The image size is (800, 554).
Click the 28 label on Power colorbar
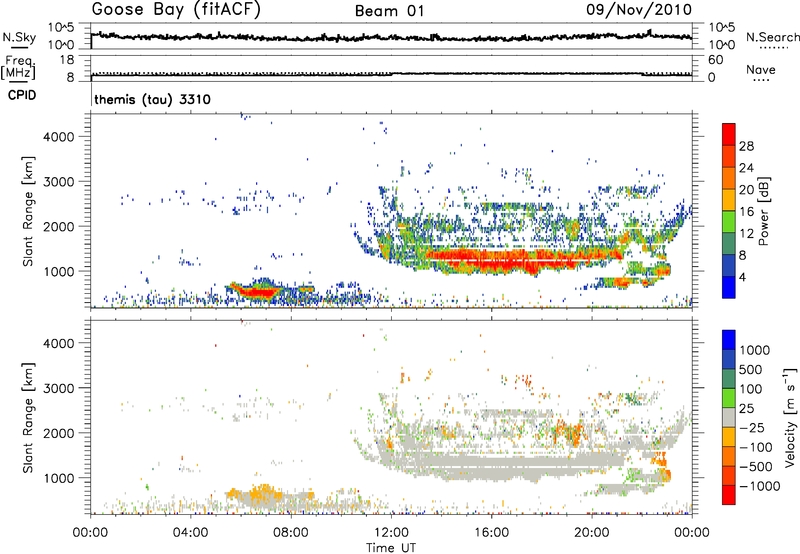click(746, 146)
